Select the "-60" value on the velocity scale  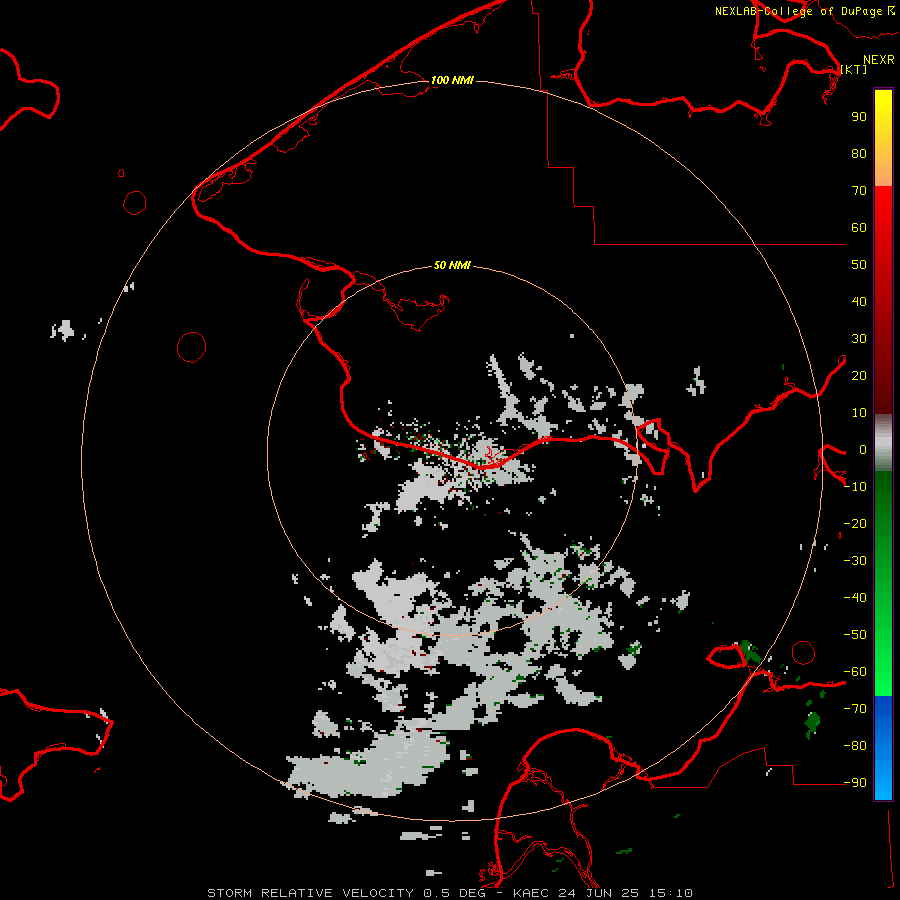855,672
